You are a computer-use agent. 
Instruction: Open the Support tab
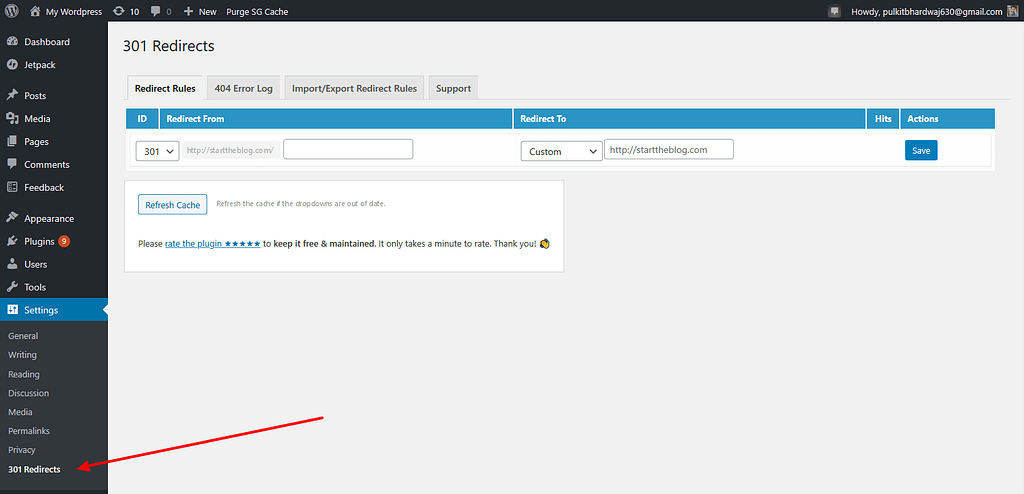click(x=453, y=88)
